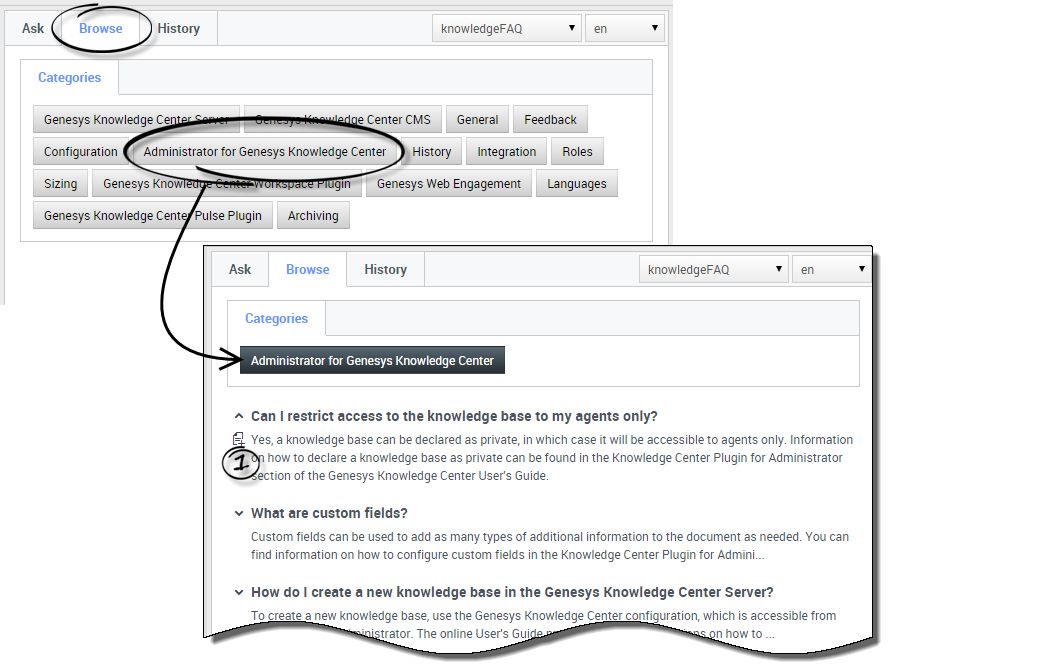Click the Integration category button

tap(506, 152)
